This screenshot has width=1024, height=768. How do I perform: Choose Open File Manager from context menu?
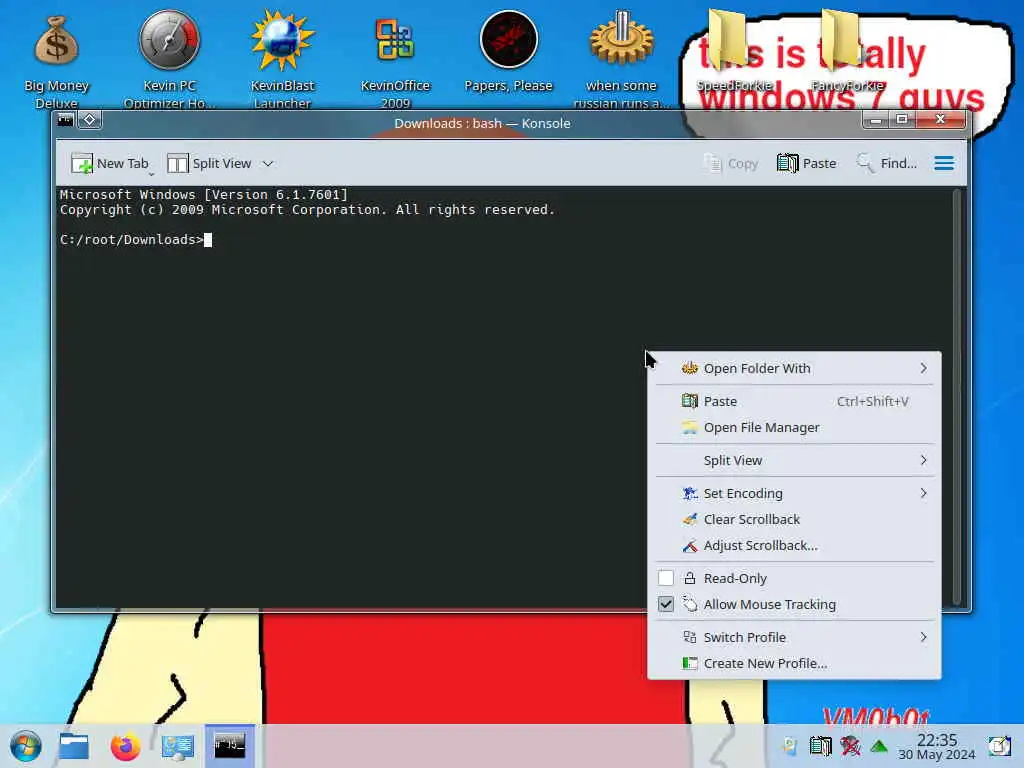coord(793,427)
